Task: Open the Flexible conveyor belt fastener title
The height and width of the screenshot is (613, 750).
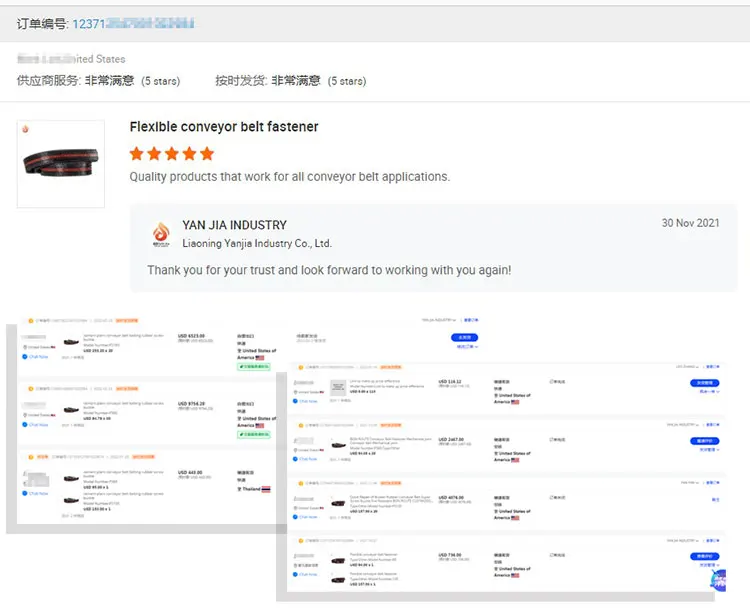Action: click(x=224, y=127)
